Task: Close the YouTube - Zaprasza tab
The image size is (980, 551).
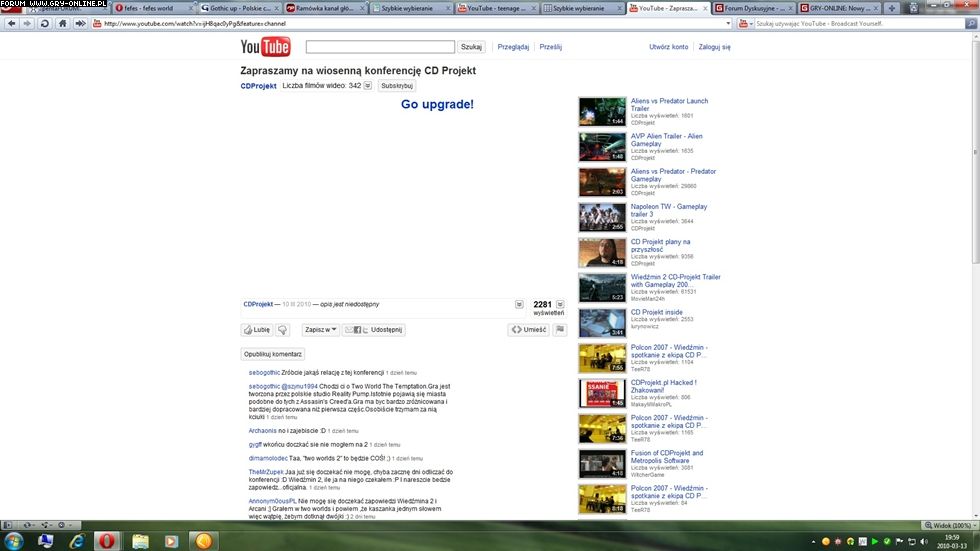Action: (x=705, y=8)
